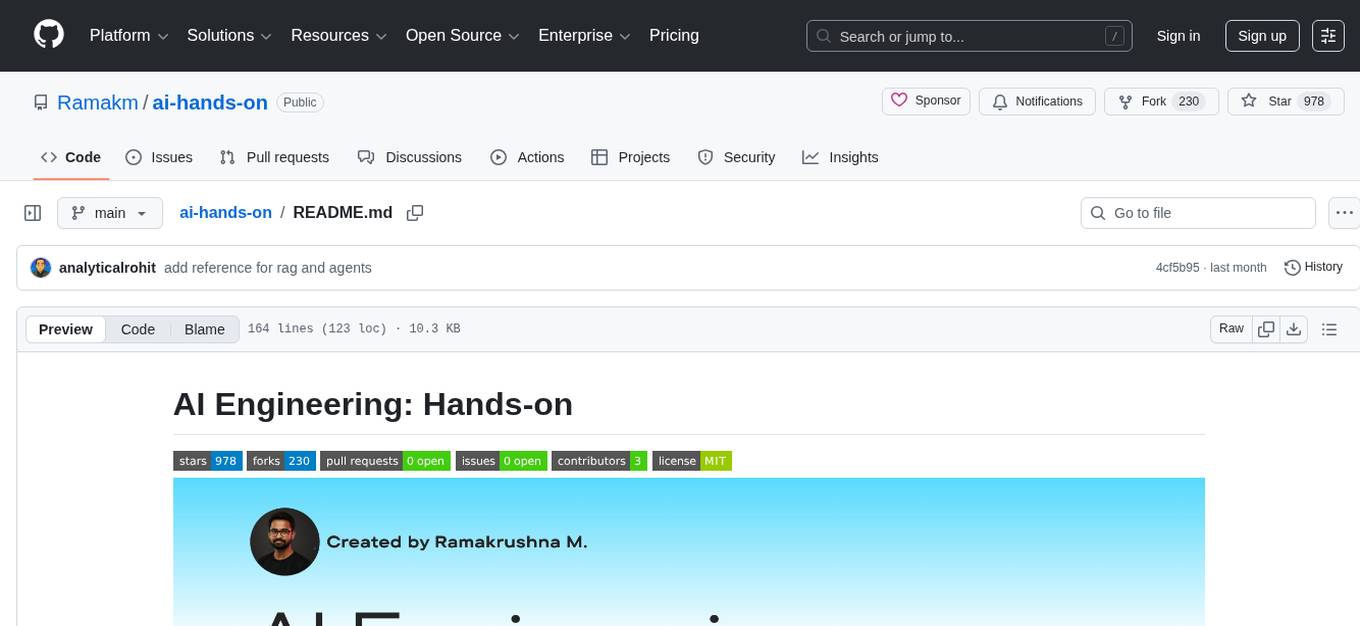The width and height of the screenshot is (1360, 626).
Task: Switch to the Blame tab
Action: 204,329
